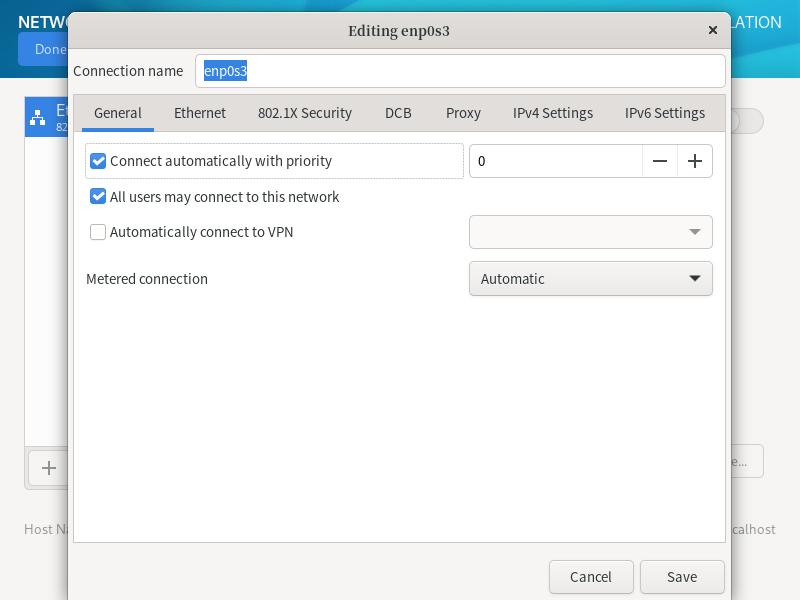Click the add connection plus button
Image resolution: width=800 pixels, height=600 pixels.
pos(48,467)
